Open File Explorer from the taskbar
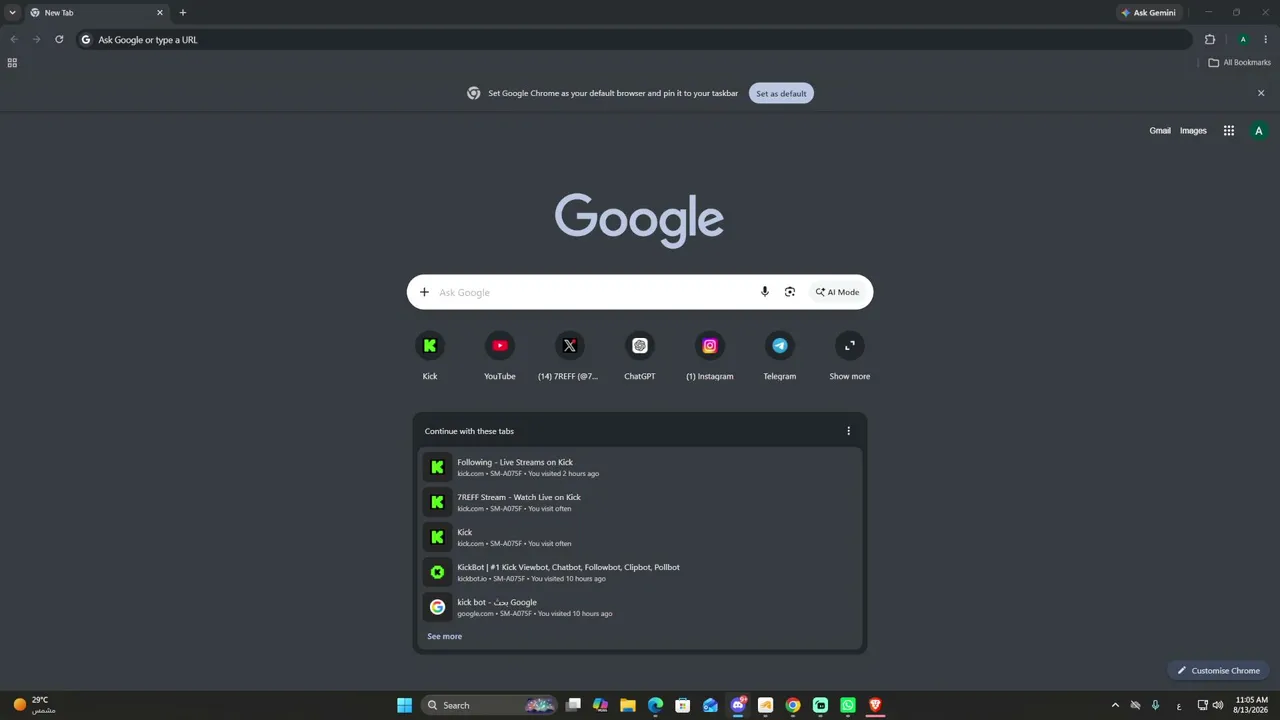 pos(628,705)
